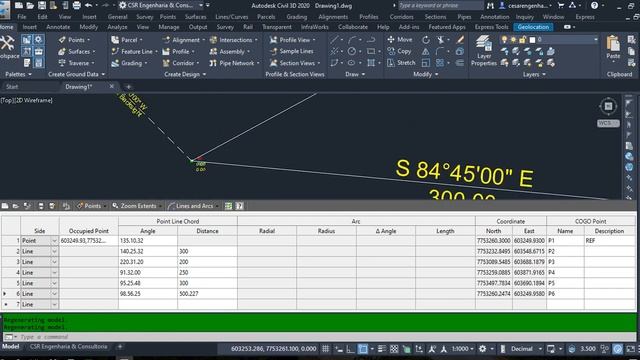Expand the Modify panel
The width and height of the screenshot is (640, 360).
click(x=426, y=74)
